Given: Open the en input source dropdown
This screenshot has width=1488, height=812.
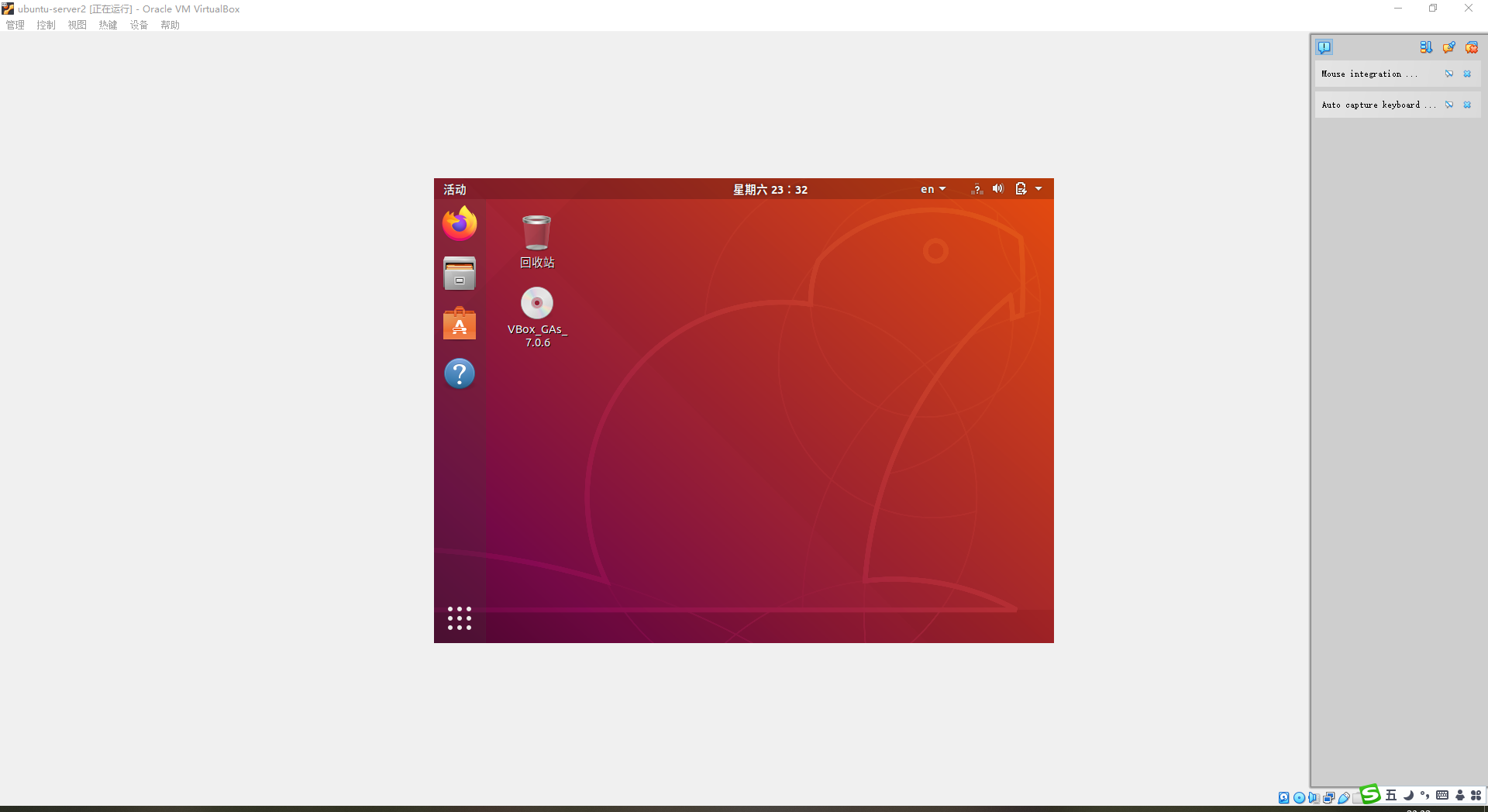Looking at the screenshot, I should coord(933,190).
